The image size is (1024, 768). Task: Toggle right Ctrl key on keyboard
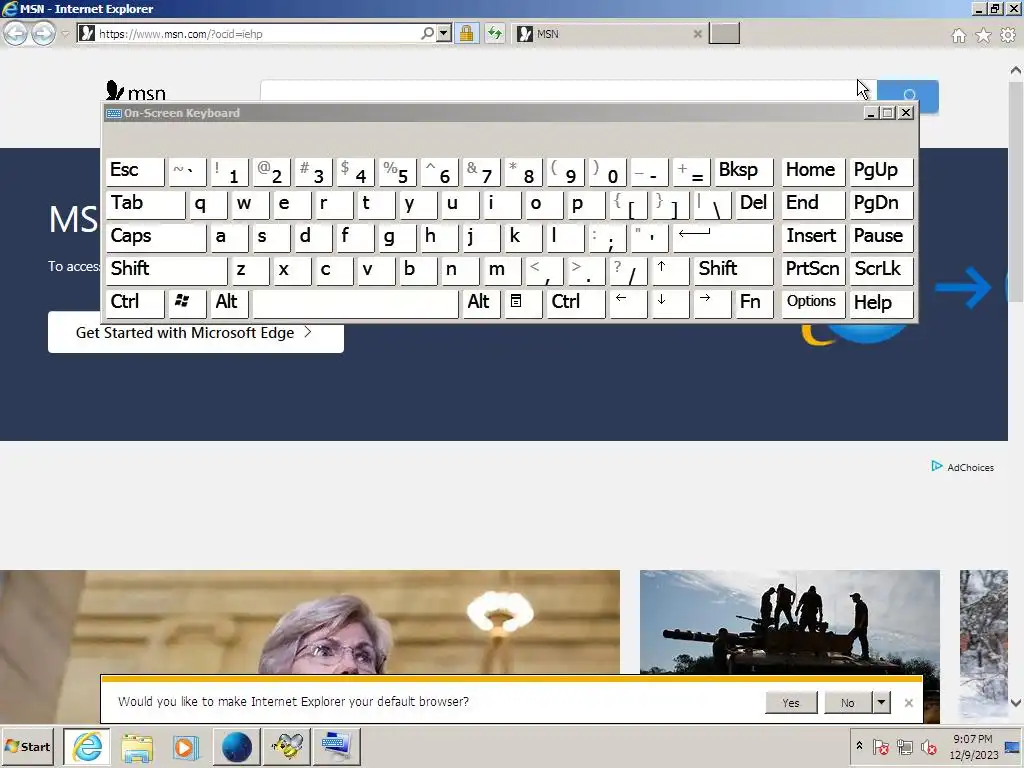tap(576, 303)
